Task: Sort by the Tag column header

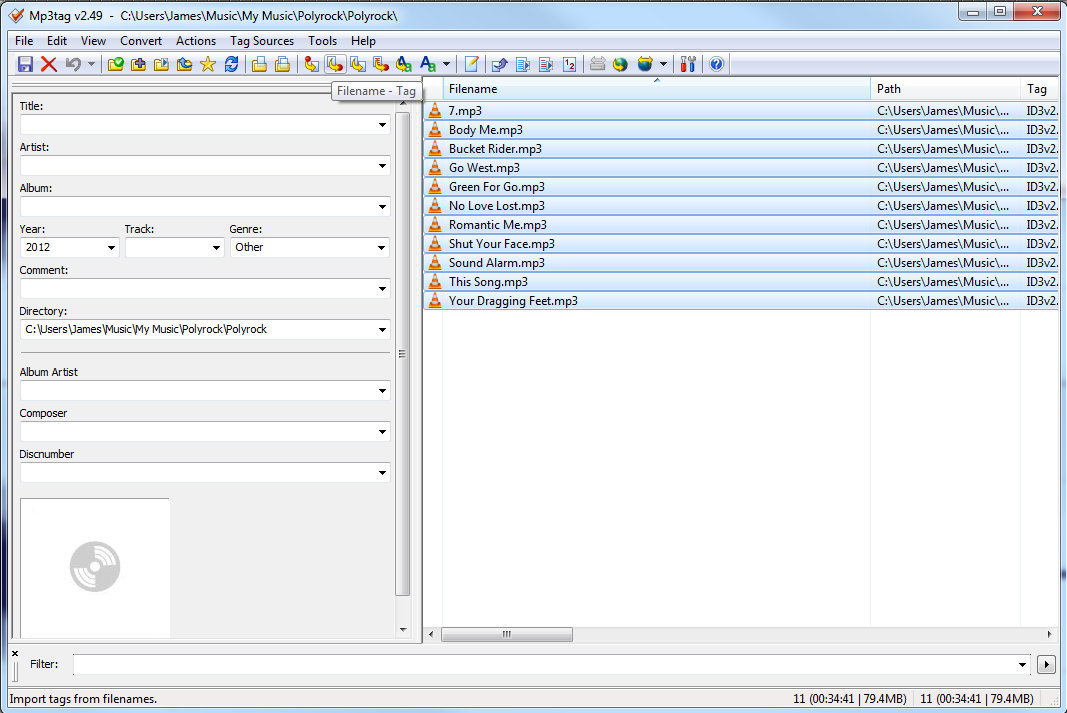Action: tap(1041, 88)
